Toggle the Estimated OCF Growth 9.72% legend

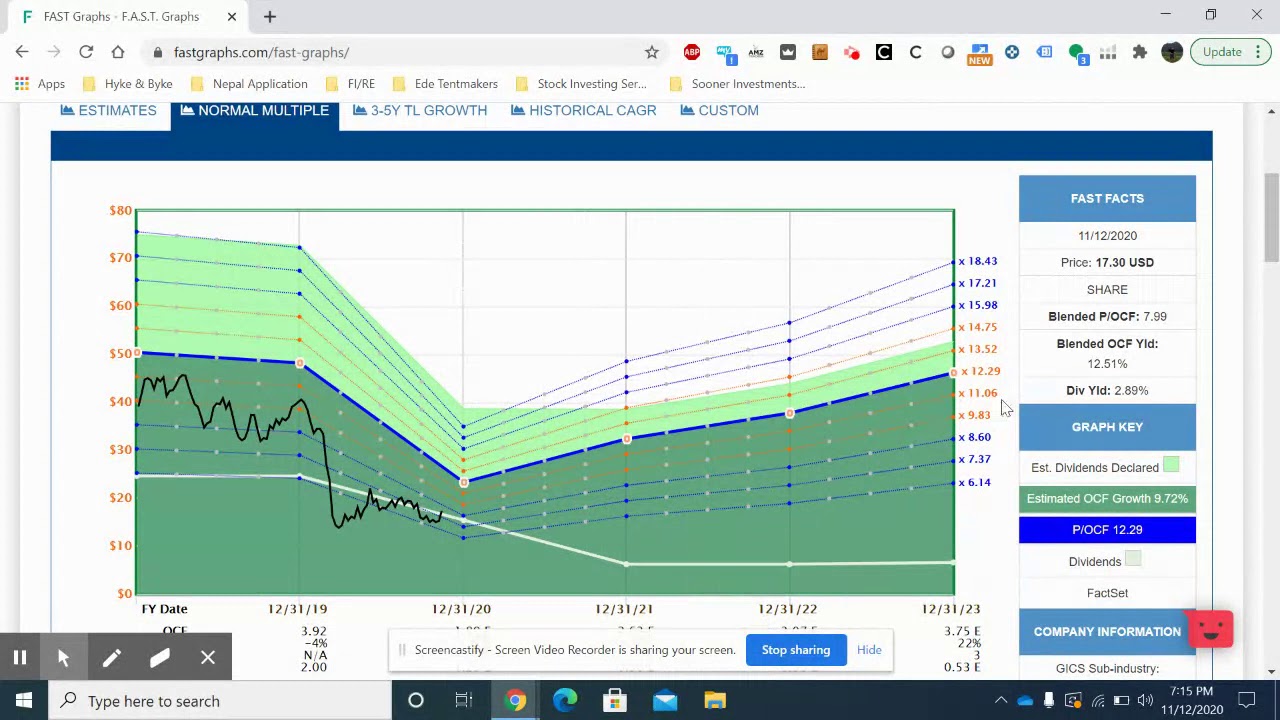point(1107,498)
